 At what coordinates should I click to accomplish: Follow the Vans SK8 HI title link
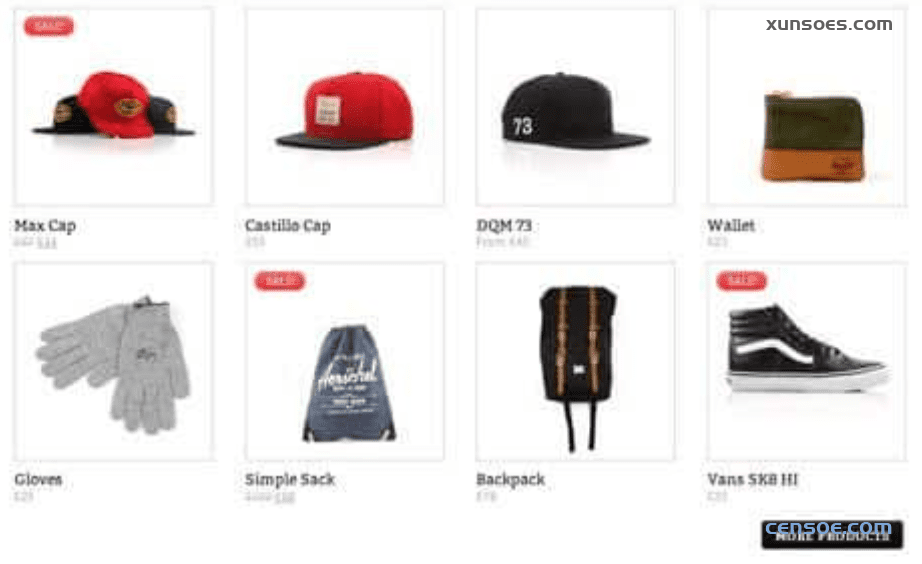point(753,479)
